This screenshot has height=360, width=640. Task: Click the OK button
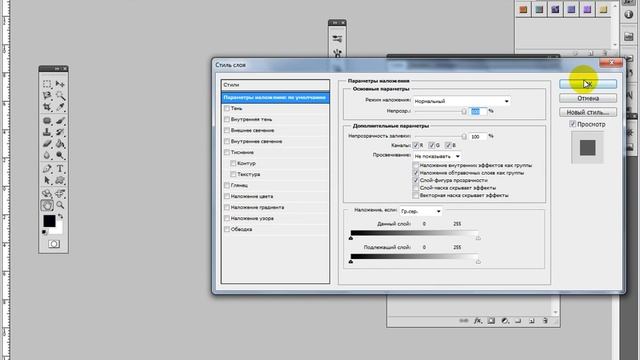(x=588, y=84)
